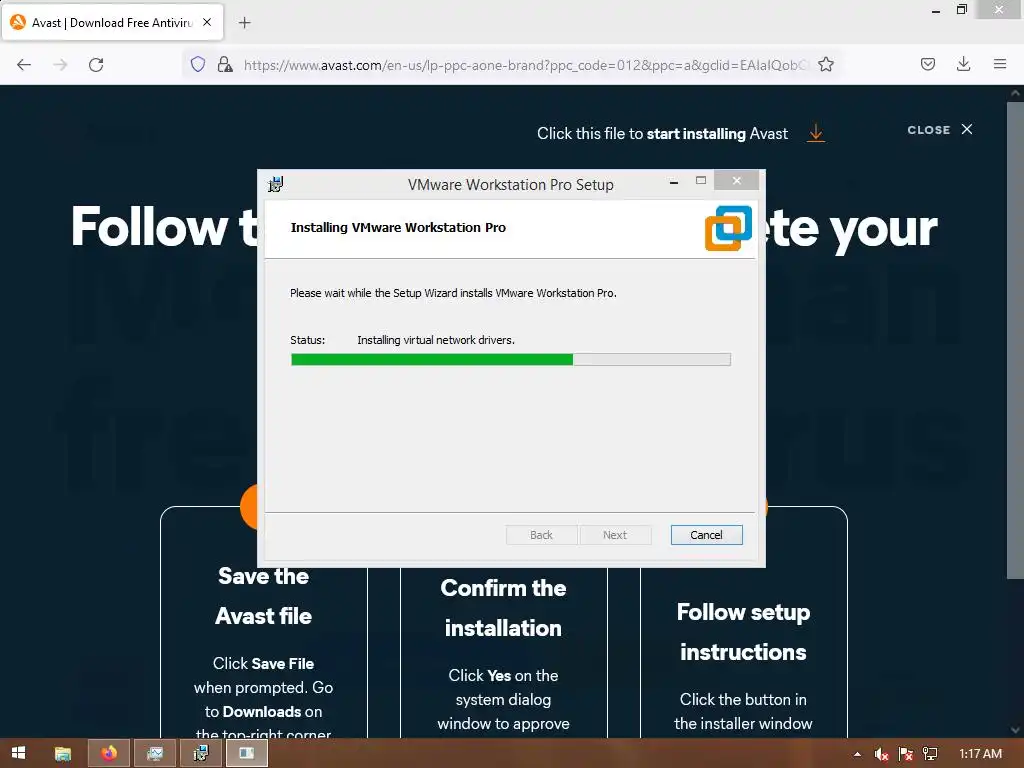The width and height of the screenshot is (1024, 768).
Task: Switch to Firefox from the taskbar
Action: point(109,754)
